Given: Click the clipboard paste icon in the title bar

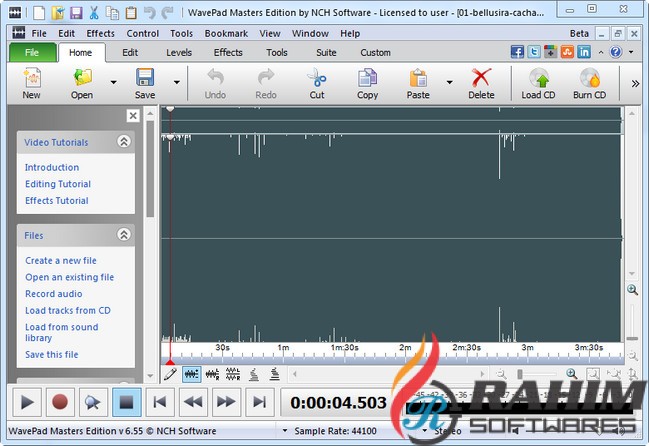Looking at the screenshot, I should coord(131,13).
